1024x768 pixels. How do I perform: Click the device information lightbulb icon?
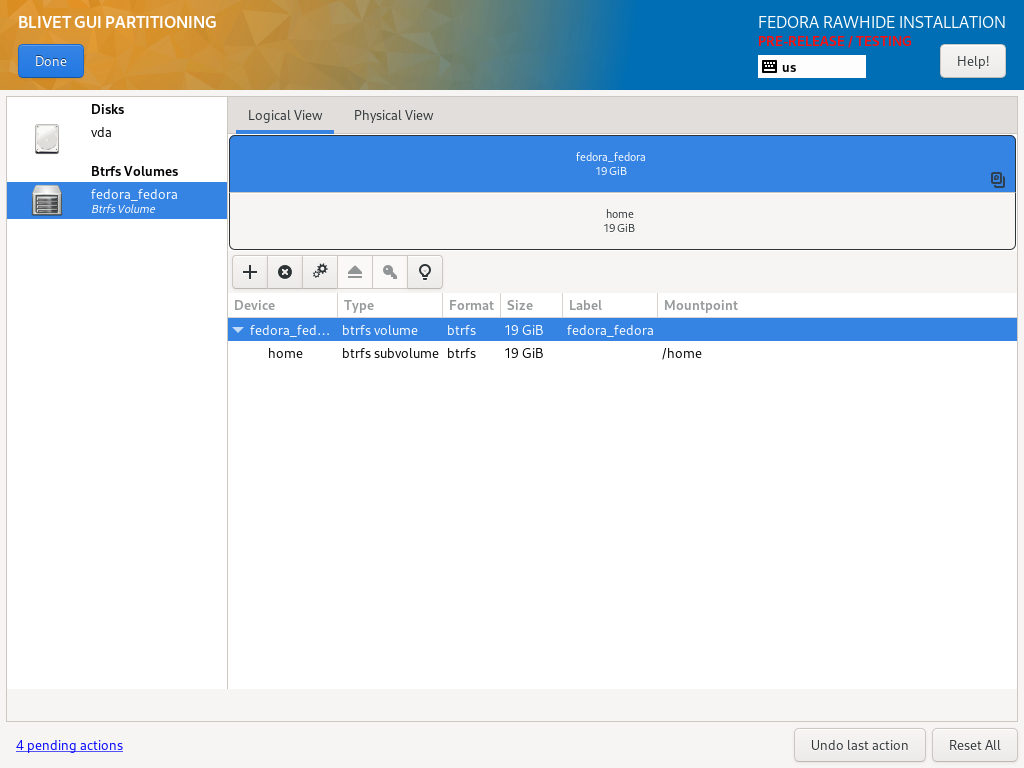point(425,272)
